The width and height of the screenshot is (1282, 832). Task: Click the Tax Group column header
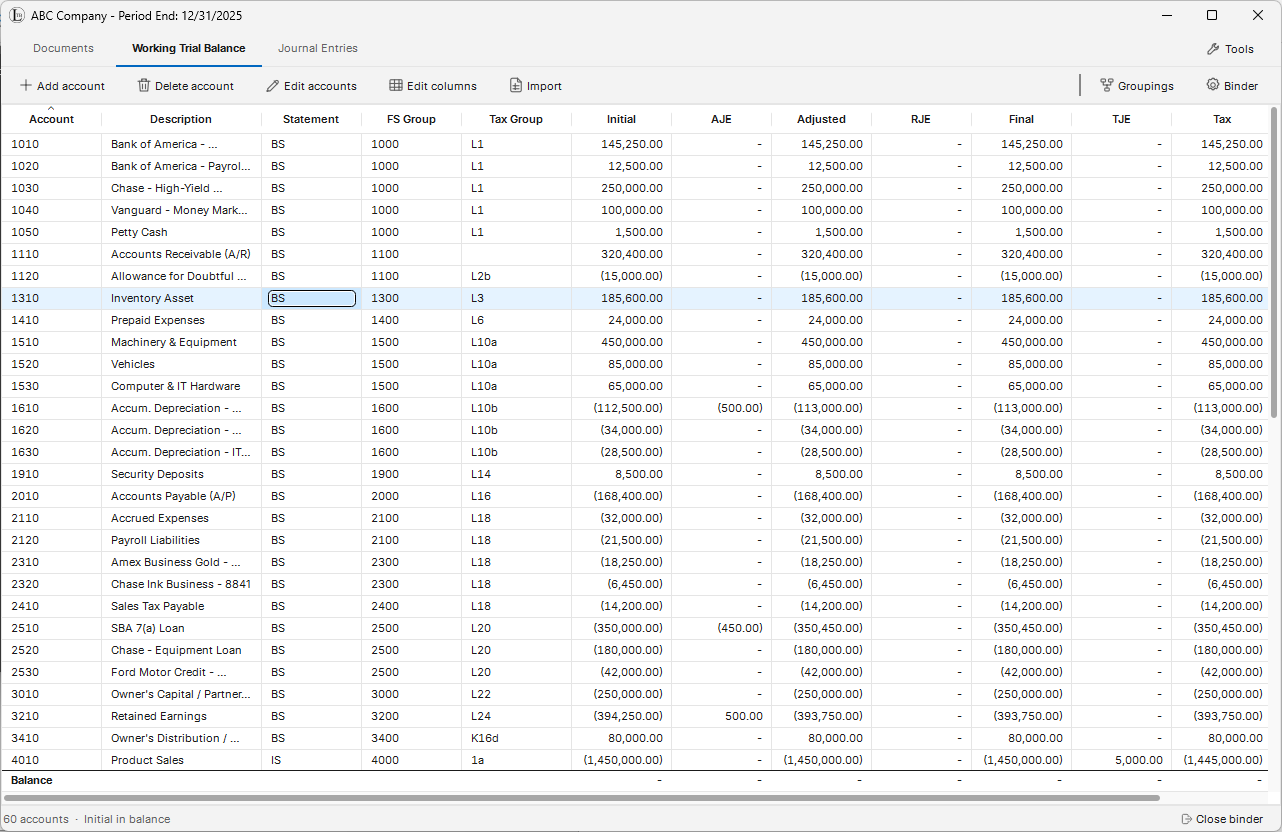click(x=516, y=119)
